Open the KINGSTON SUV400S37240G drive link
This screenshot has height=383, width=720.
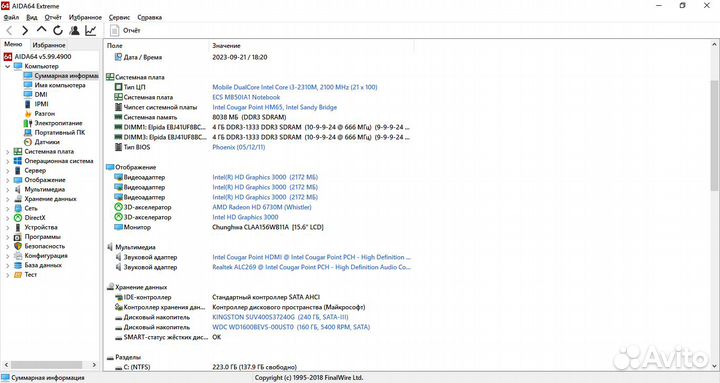tap(280, 317)
